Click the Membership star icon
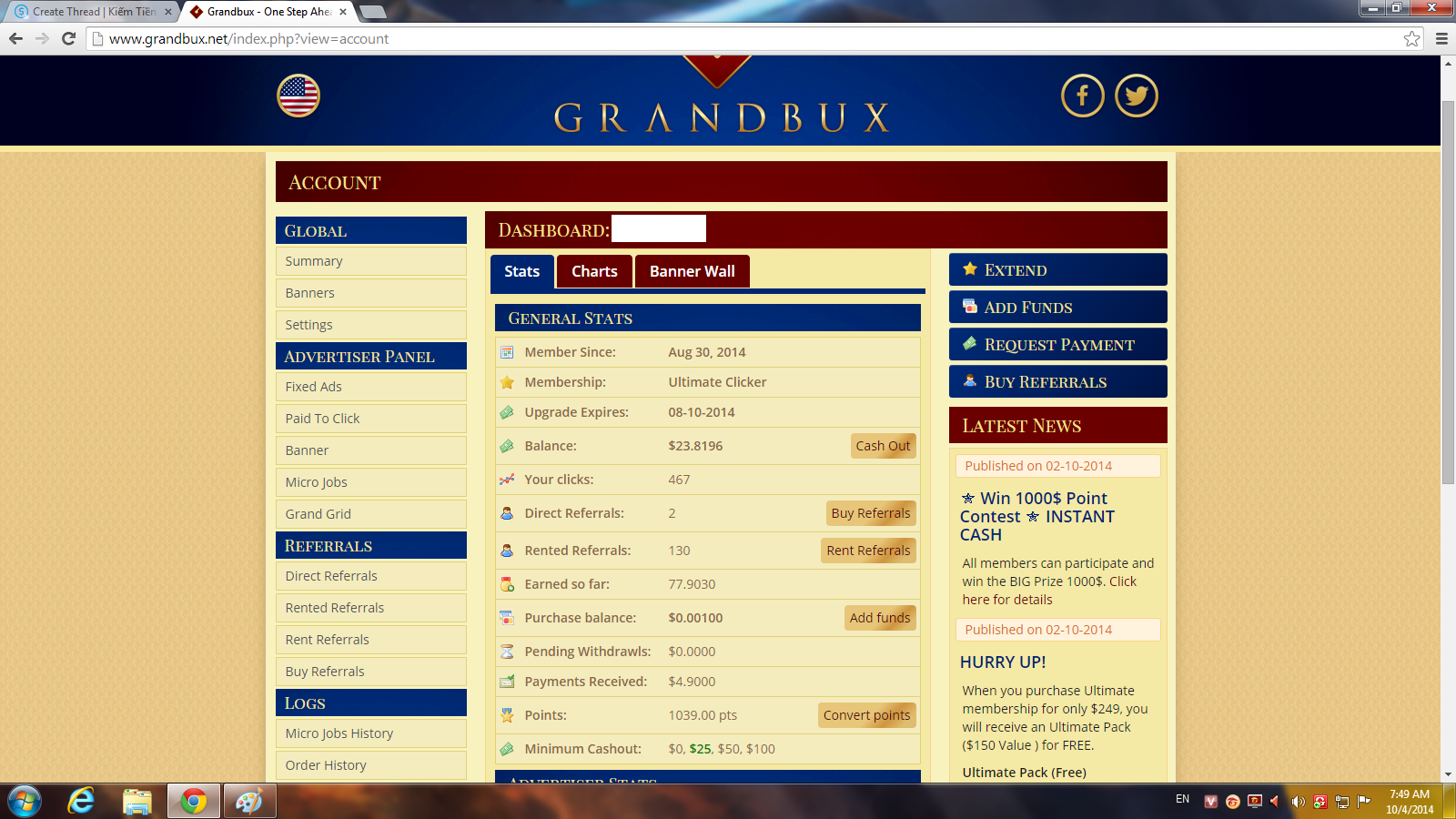The height and width of the screenshot is (819, 1456). coord(507,382)
